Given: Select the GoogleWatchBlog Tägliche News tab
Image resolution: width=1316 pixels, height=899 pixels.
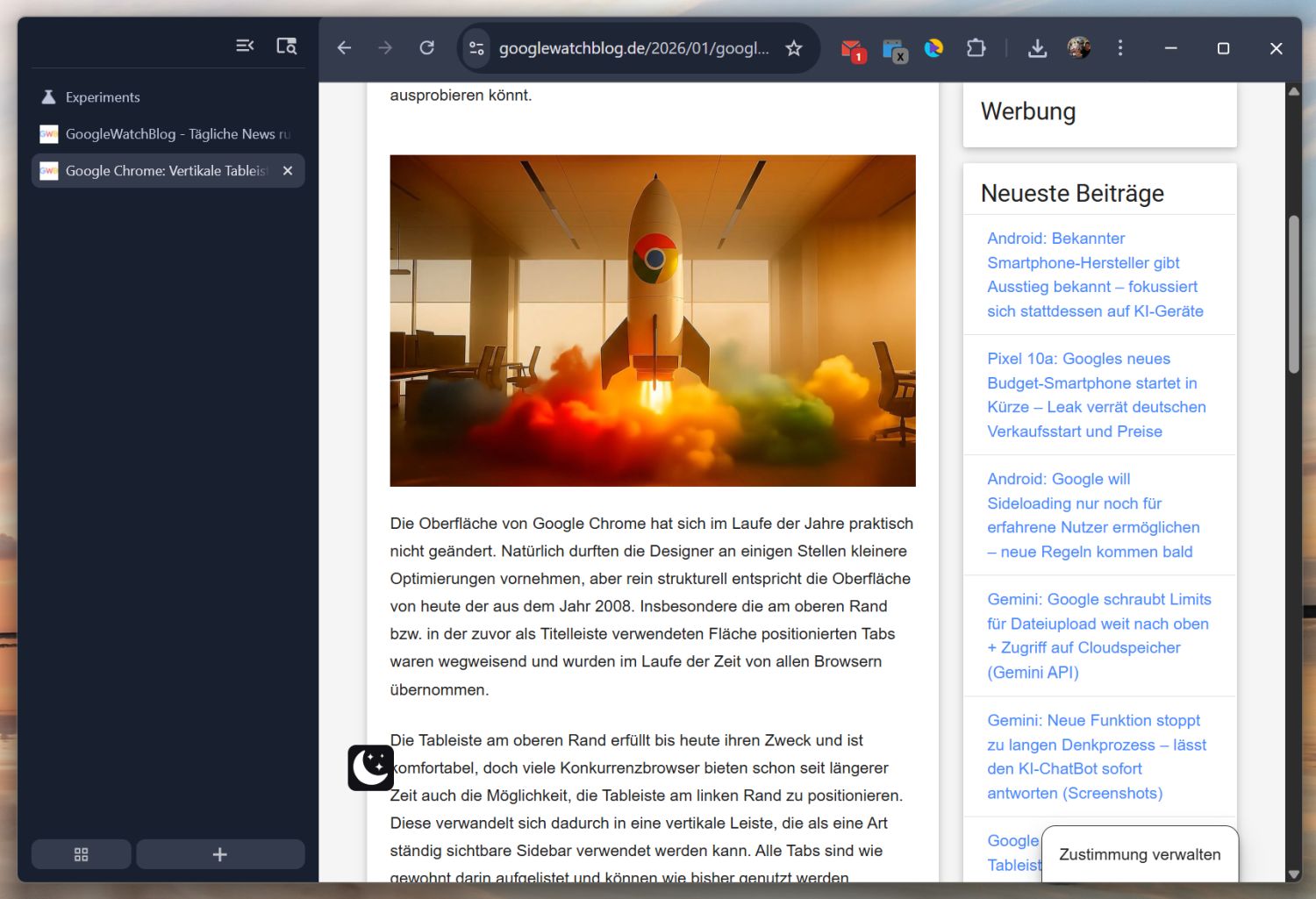Looking at the screenshot, I should click(x=167, y=133).
